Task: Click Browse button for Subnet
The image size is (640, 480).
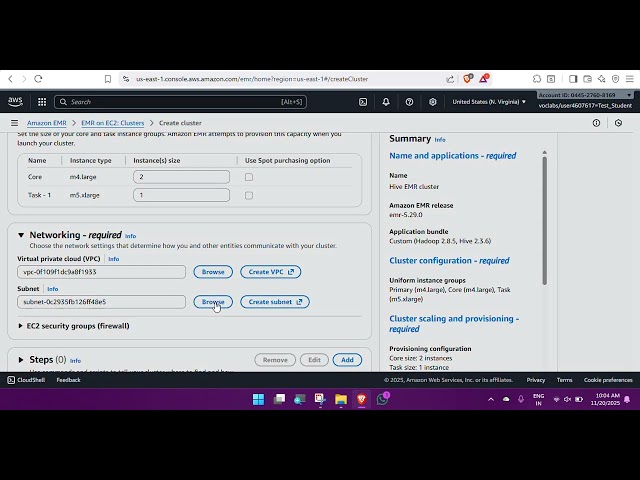Action: coord(213,302)
